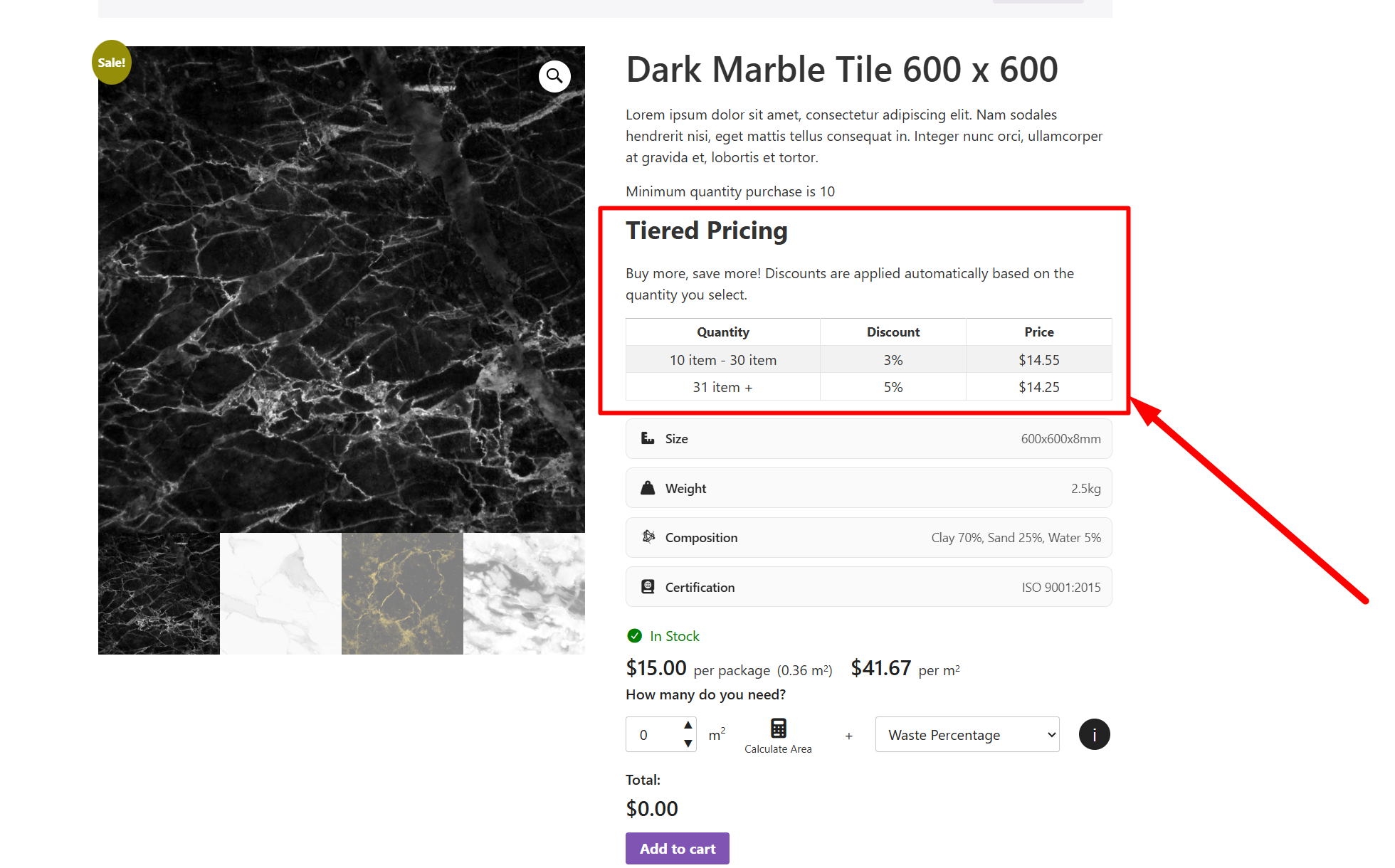Select the gold-veined gray marble thumbnail
This screenshot has height=868, width=1395.
(x=402, y=594)
